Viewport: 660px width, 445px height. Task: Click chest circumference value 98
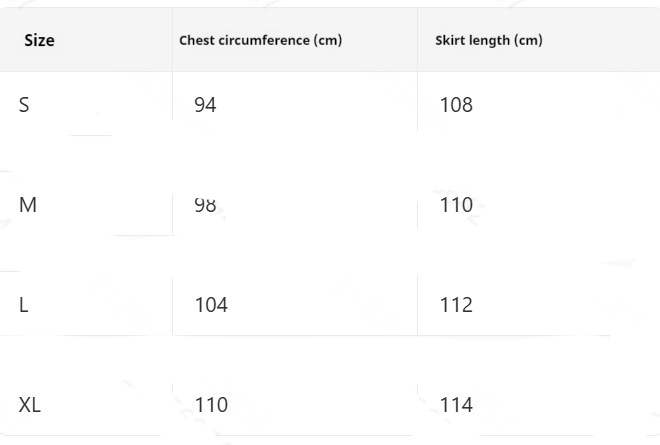pos(205,205)
